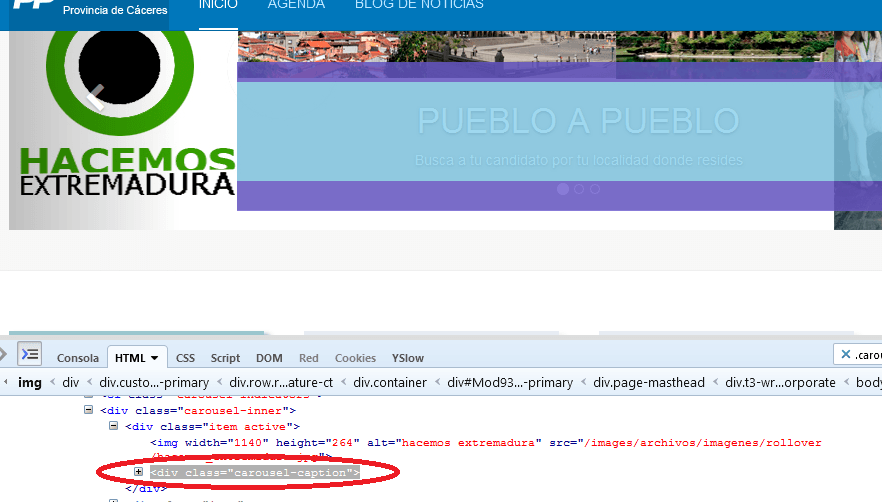Open BLOG DE NOTICIAS in site navigation
882x502 pixels.
tap(419, 5)
